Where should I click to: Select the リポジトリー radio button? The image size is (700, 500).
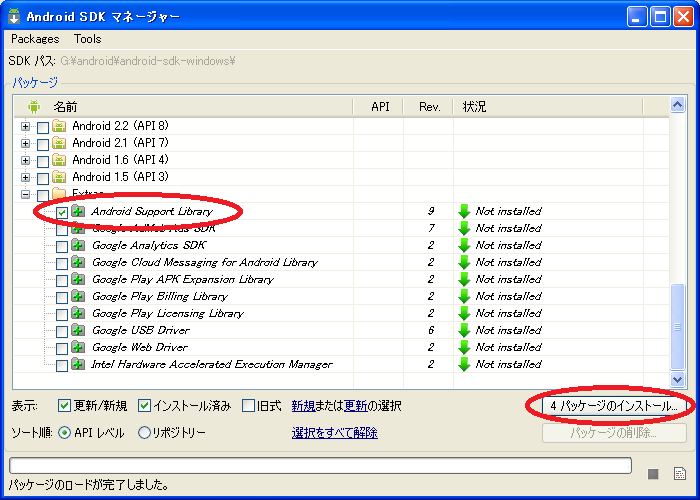pyautogui.click(x=145, y=432)
